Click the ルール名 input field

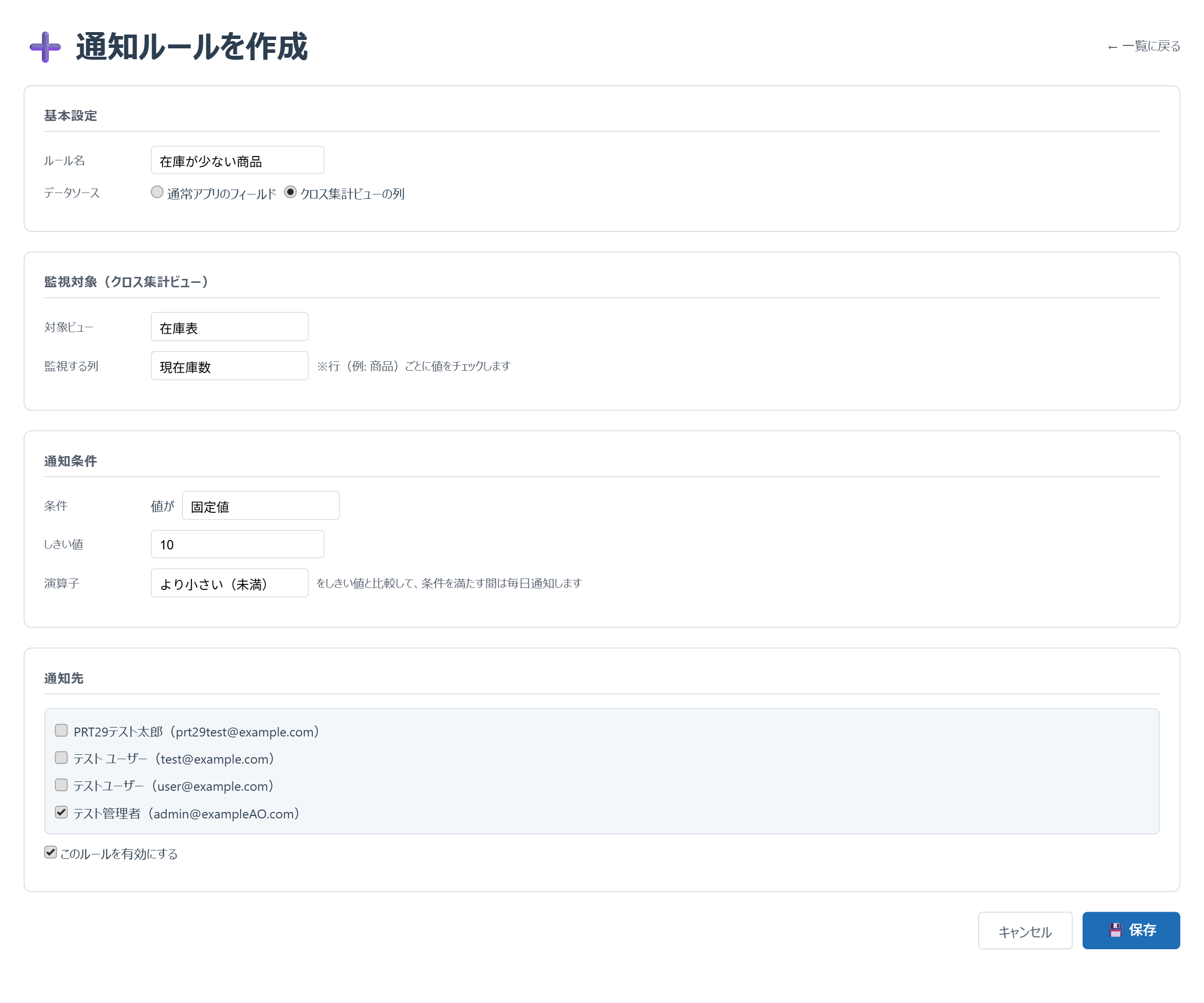point(237,160)
